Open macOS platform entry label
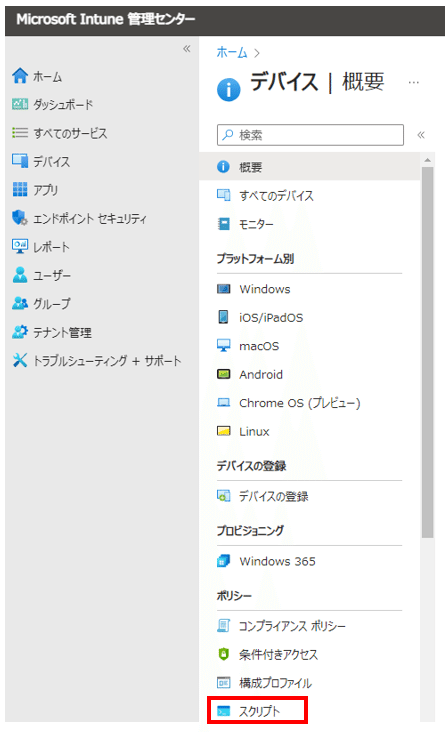 259,346
